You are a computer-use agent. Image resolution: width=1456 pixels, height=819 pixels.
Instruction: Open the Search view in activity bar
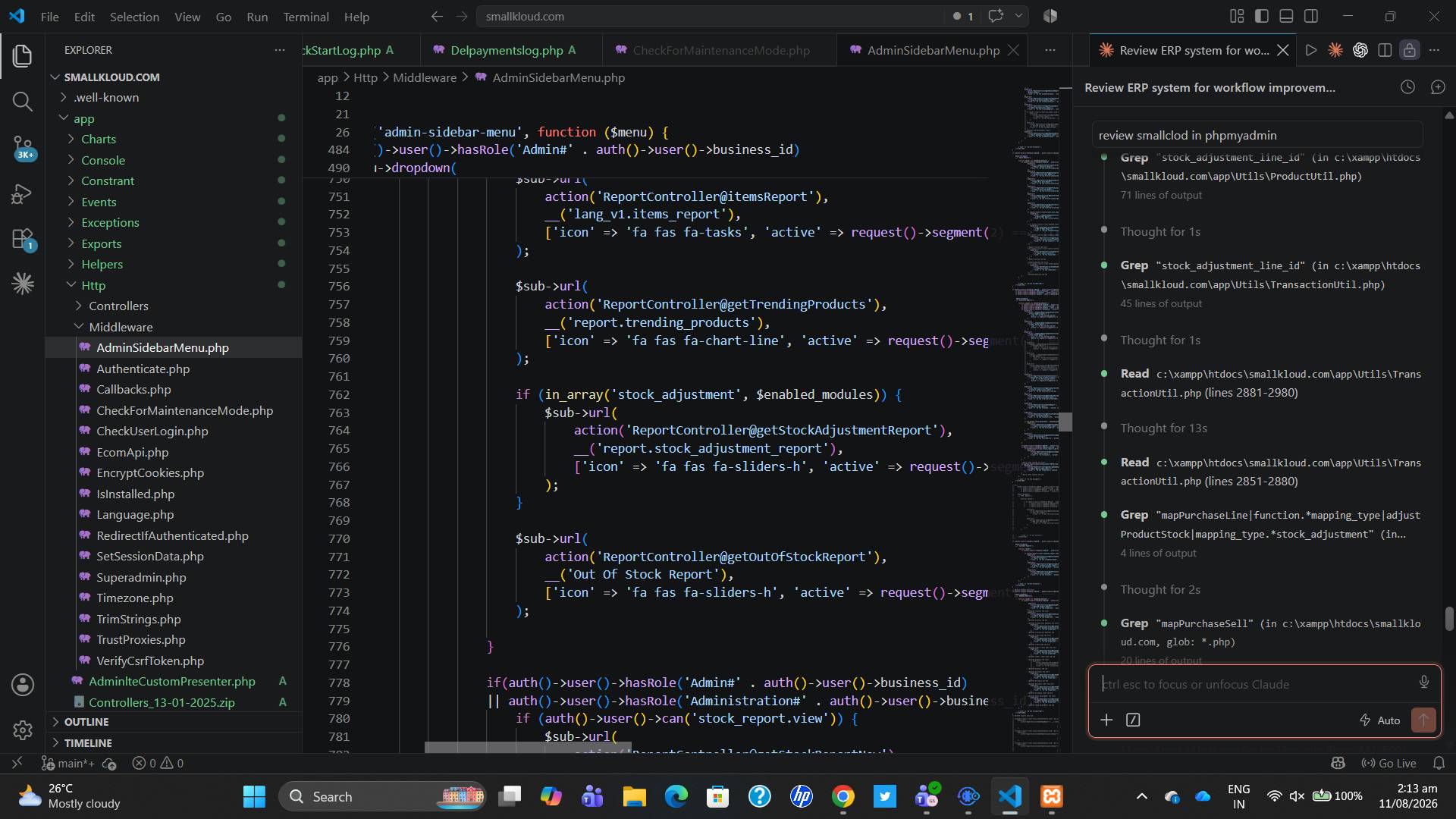(23, 102)
